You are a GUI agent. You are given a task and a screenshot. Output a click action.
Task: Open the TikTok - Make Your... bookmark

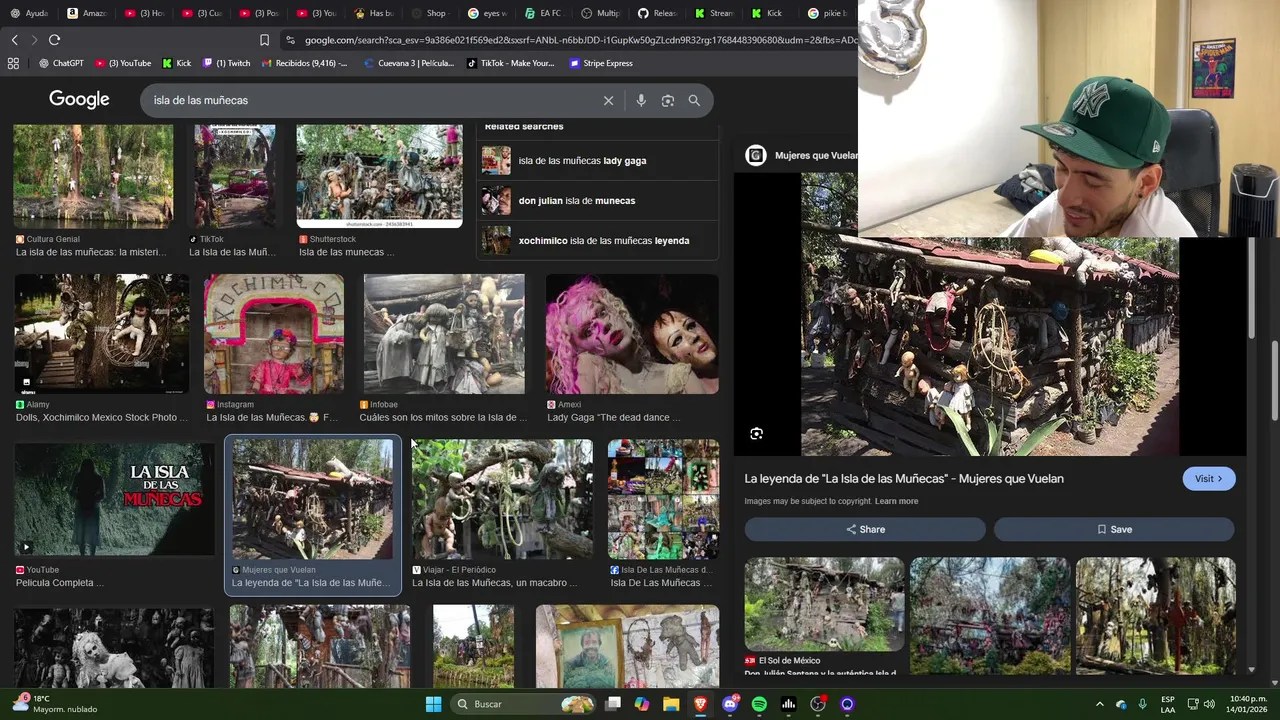click(510, 63)
